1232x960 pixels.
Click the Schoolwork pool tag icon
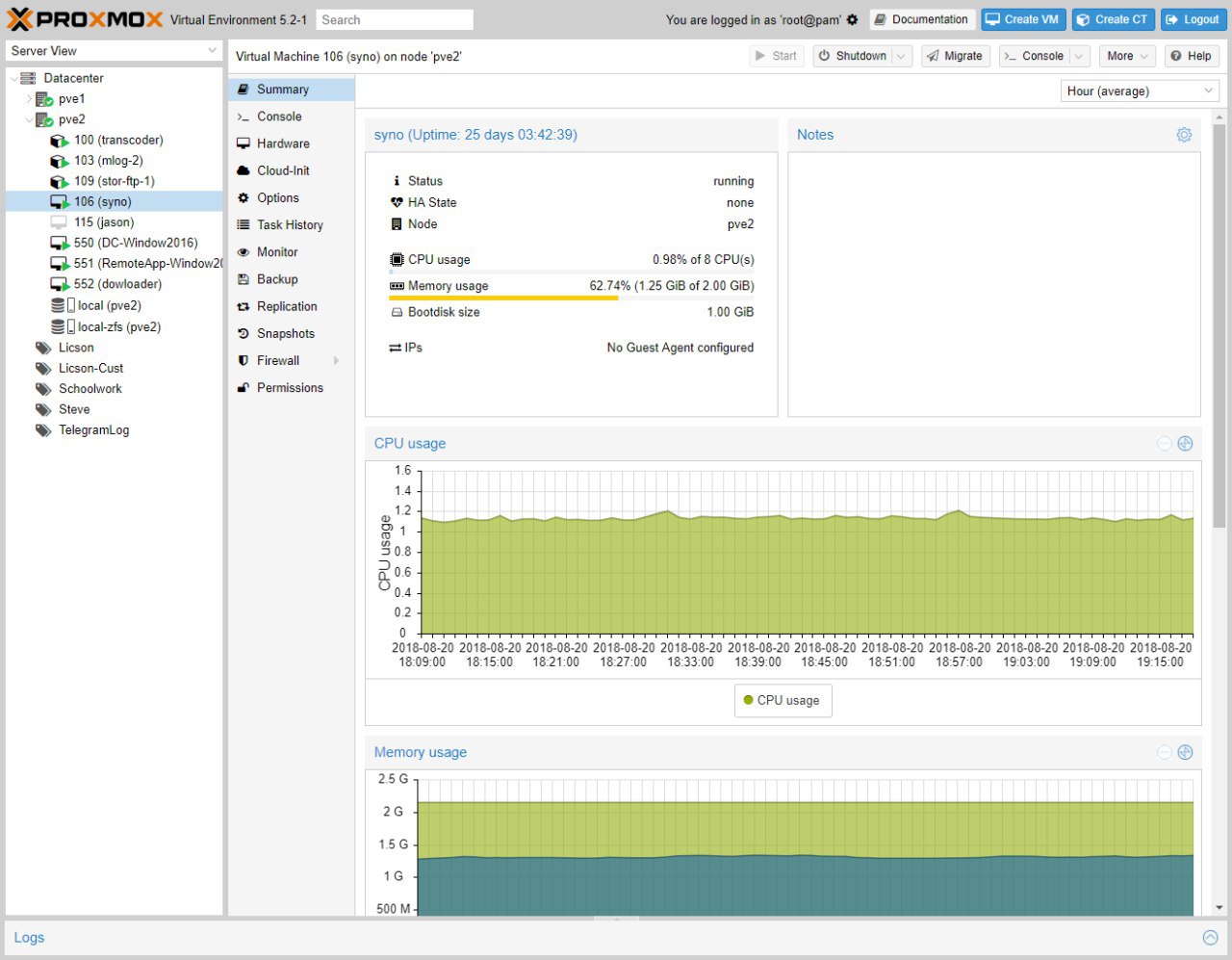point(43,389)
